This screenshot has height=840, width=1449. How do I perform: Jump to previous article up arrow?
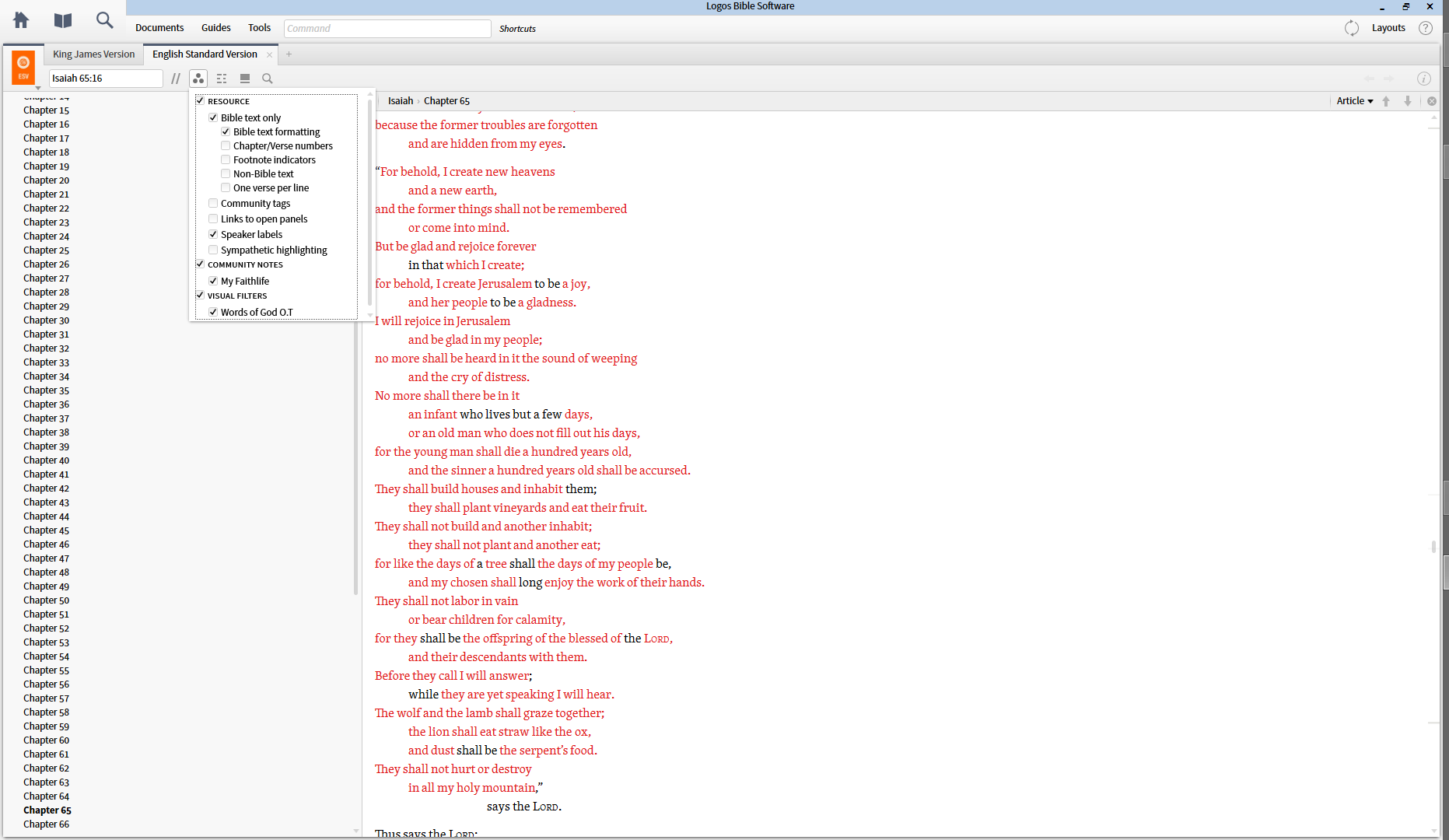click(1386, 101)
